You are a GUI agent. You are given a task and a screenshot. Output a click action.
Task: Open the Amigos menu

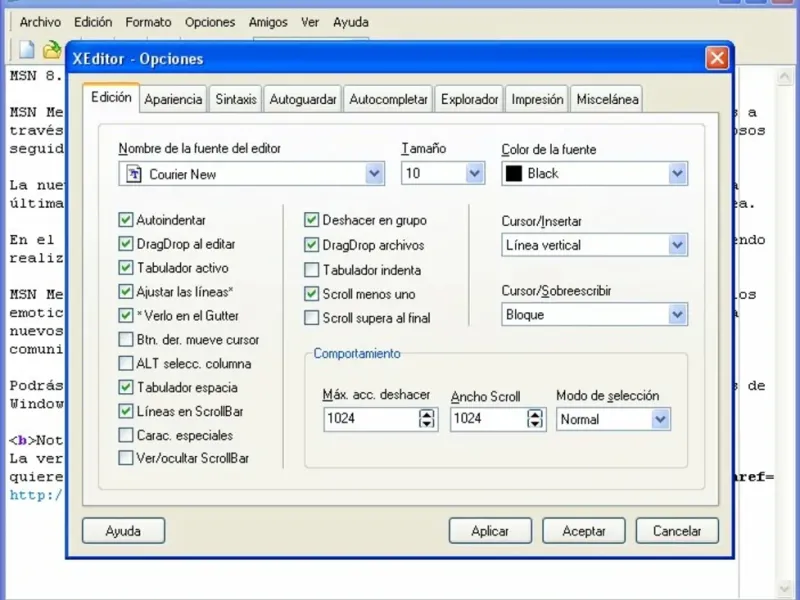point(268,22)
